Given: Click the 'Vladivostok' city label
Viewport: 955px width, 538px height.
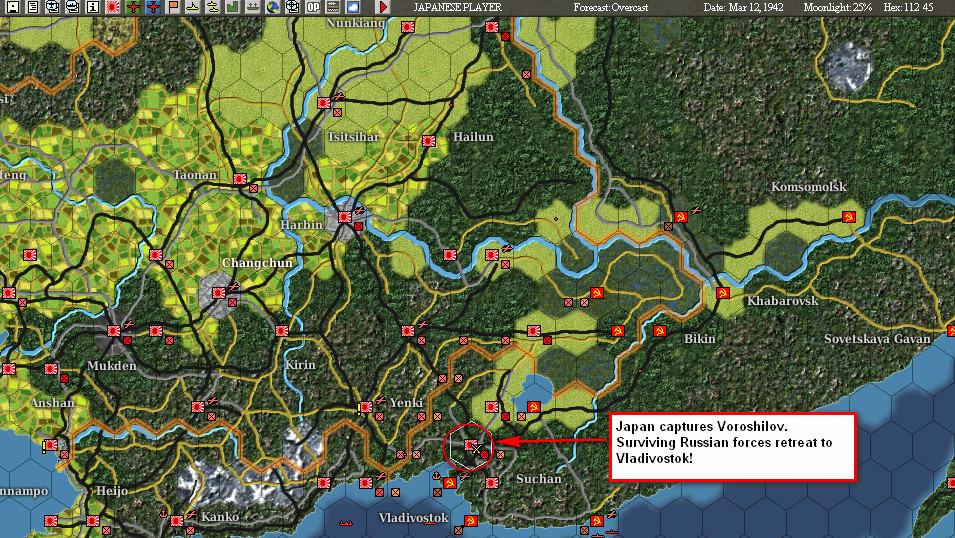Looking at the screenshot, I should coord(414,518).
